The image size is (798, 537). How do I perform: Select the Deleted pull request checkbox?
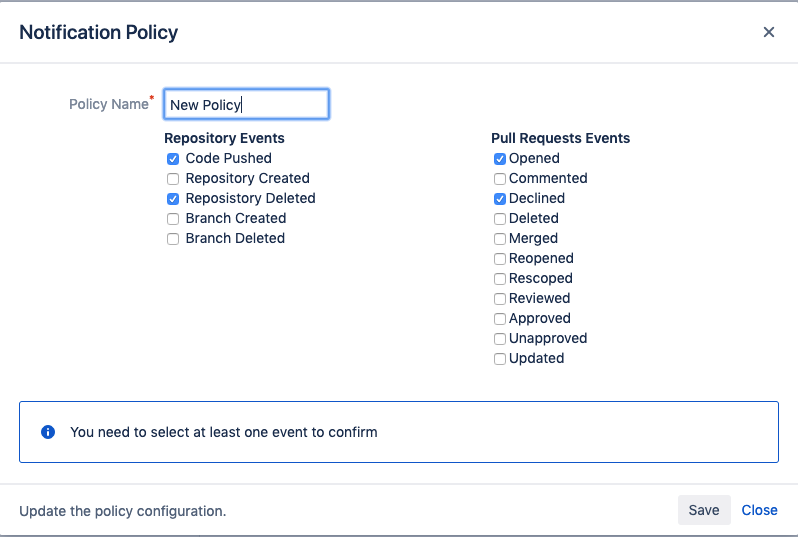[500, 219]
